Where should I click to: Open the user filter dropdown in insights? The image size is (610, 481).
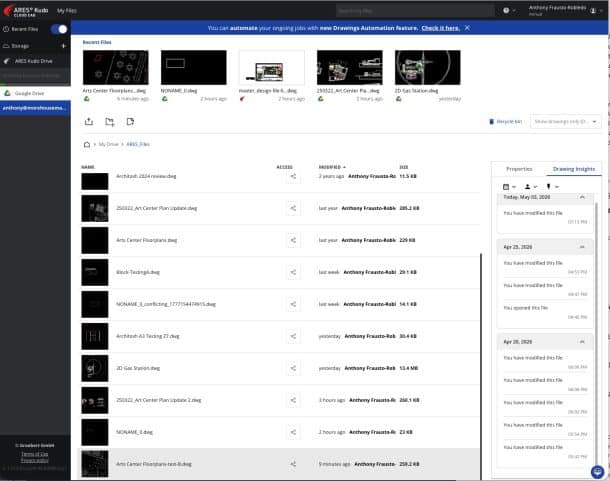click(531, 187)
